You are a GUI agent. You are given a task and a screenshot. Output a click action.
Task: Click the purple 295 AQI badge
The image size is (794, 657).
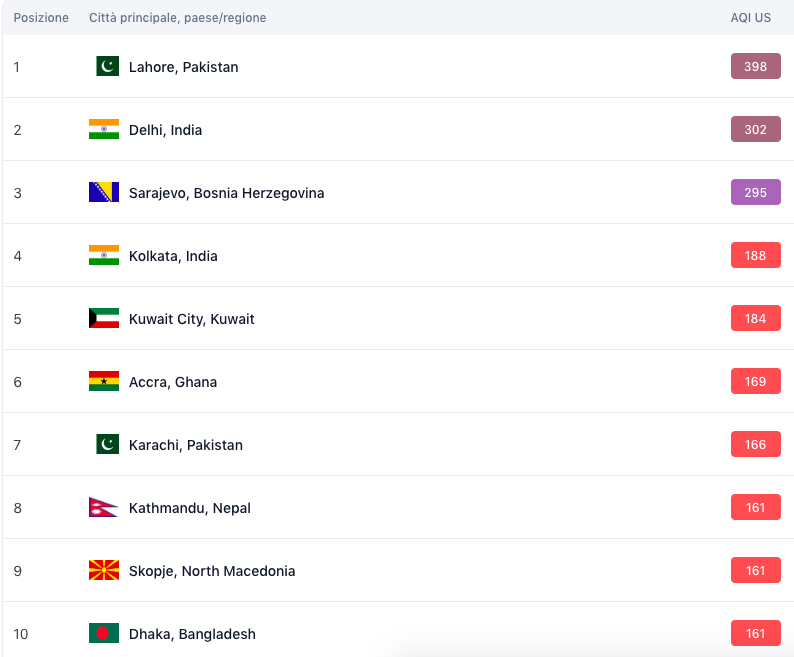click(756, 192)
